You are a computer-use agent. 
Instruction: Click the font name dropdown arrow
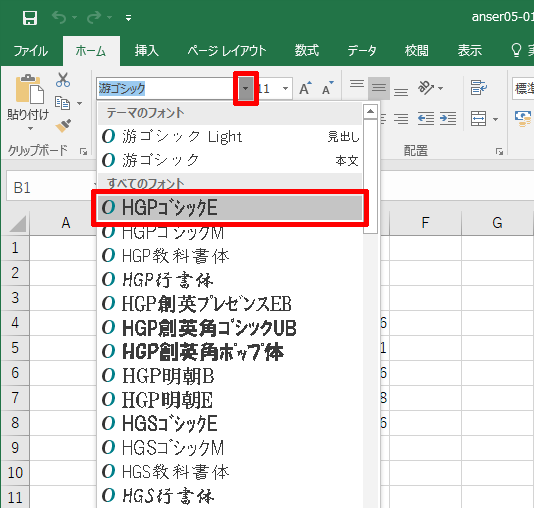[x=246, y=89]
